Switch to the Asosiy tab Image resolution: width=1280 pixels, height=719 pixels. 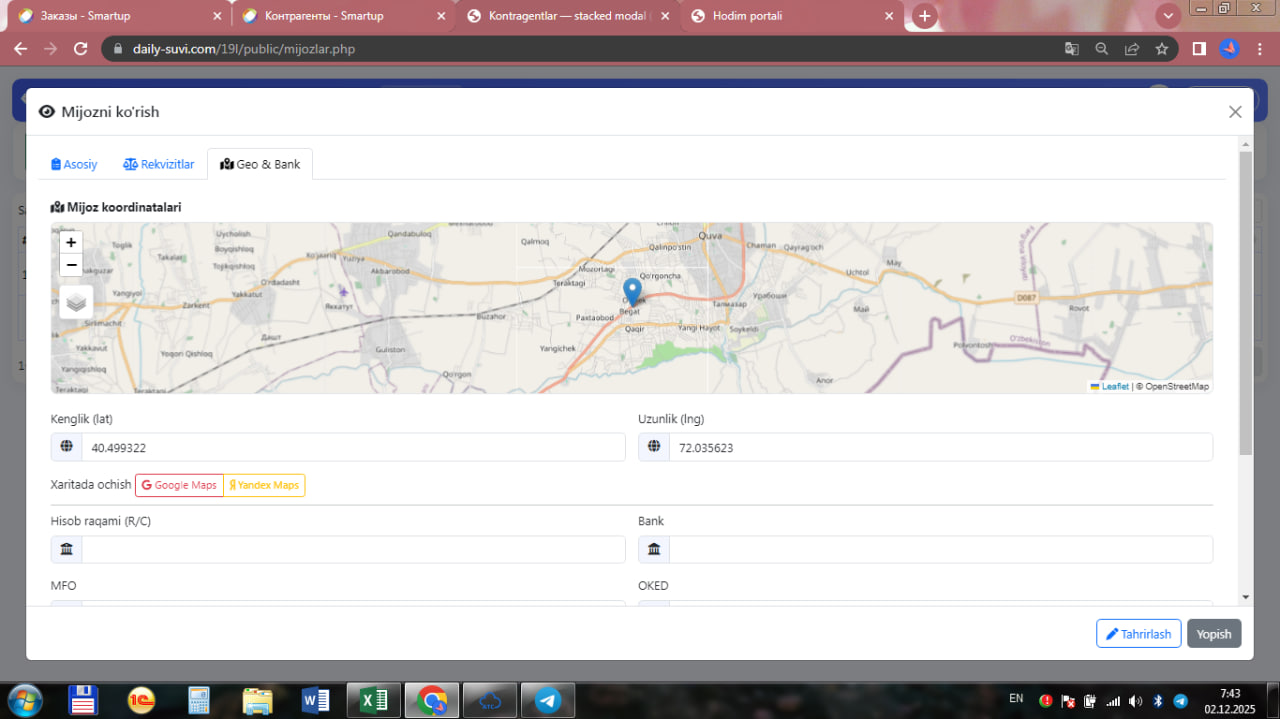[74, 164]
